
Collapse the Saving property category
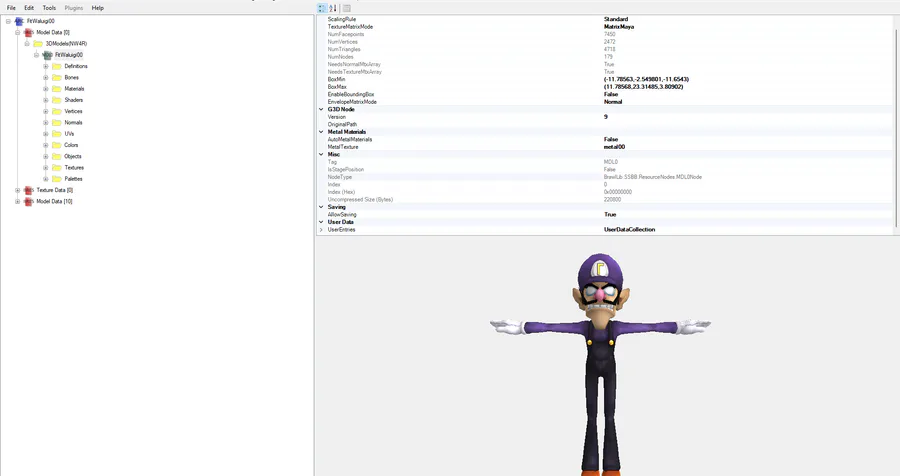click(321, 207)
